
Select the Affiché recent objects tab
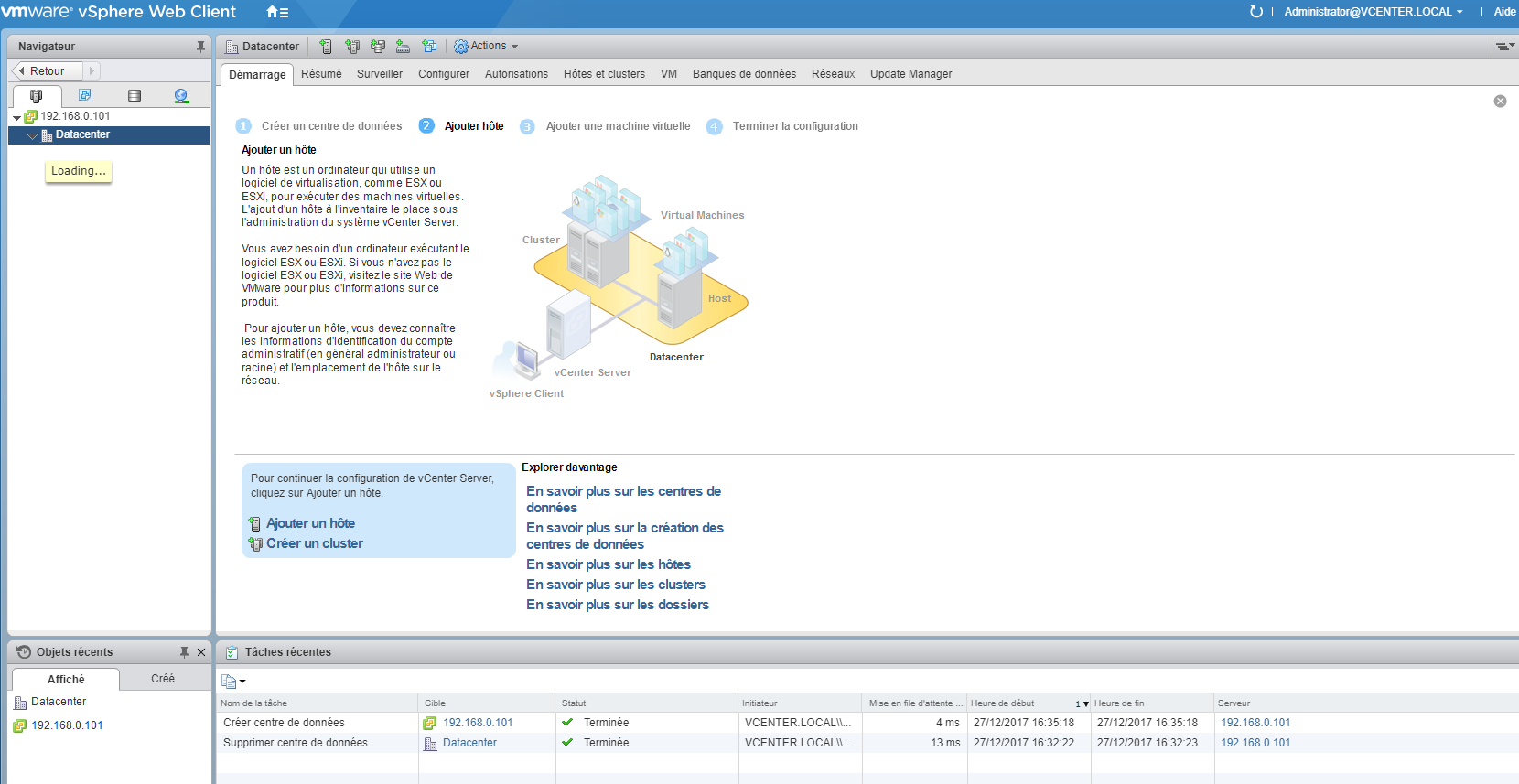pos(66,680)
